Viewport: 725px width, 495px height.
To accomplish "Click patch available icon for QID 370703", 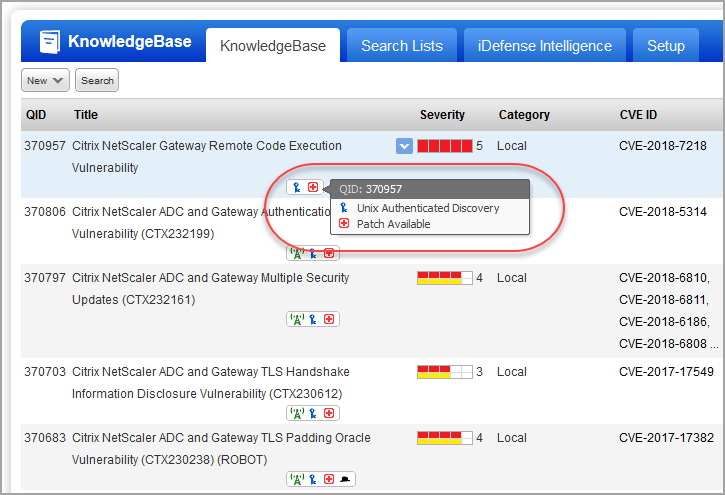I will click(329, 413).
